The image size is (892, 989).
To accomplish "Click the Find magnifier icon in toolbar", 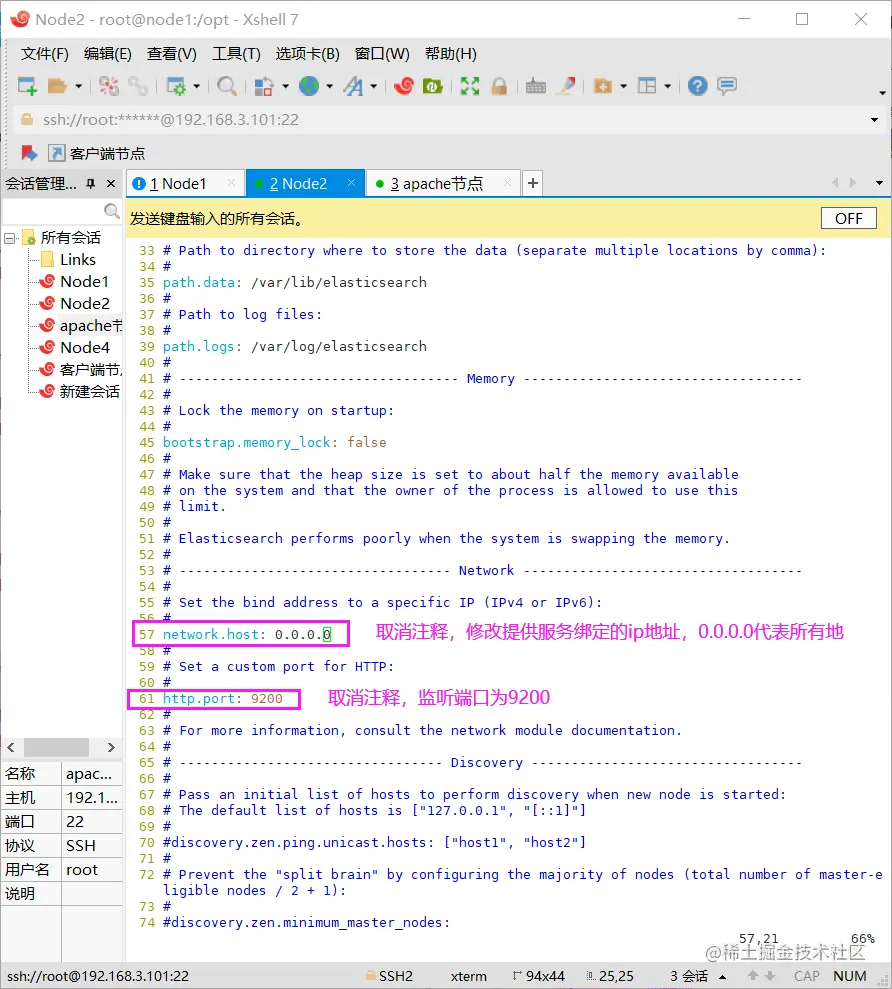I will (x=226, y=86).
